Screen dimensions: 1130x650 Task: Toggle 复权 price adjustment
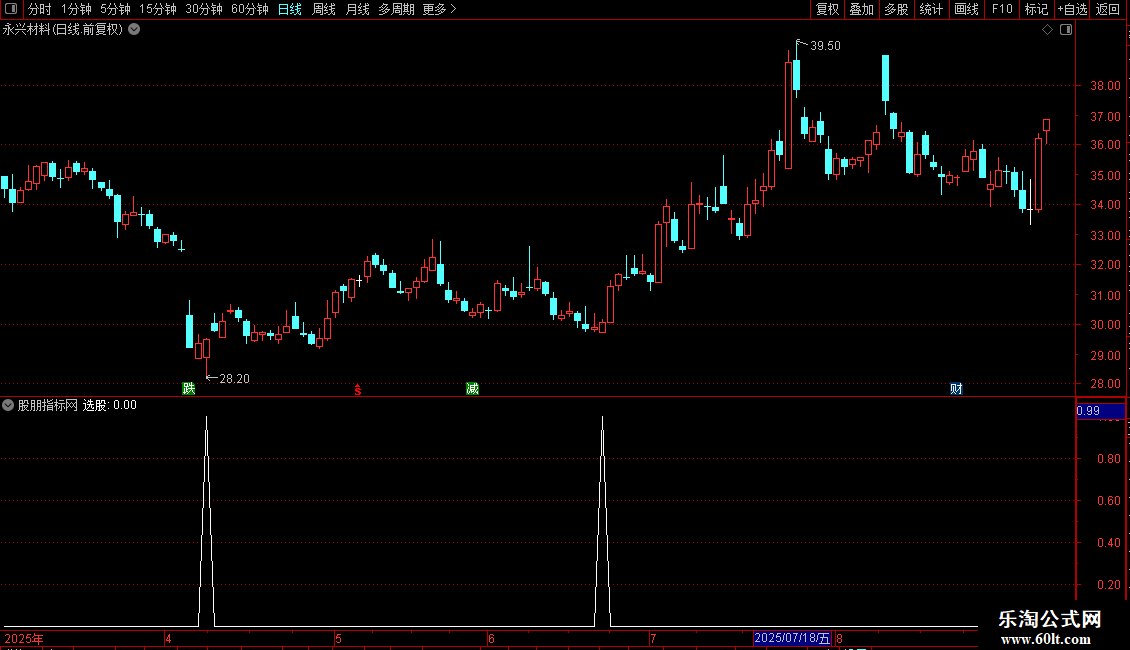(827, 9)
